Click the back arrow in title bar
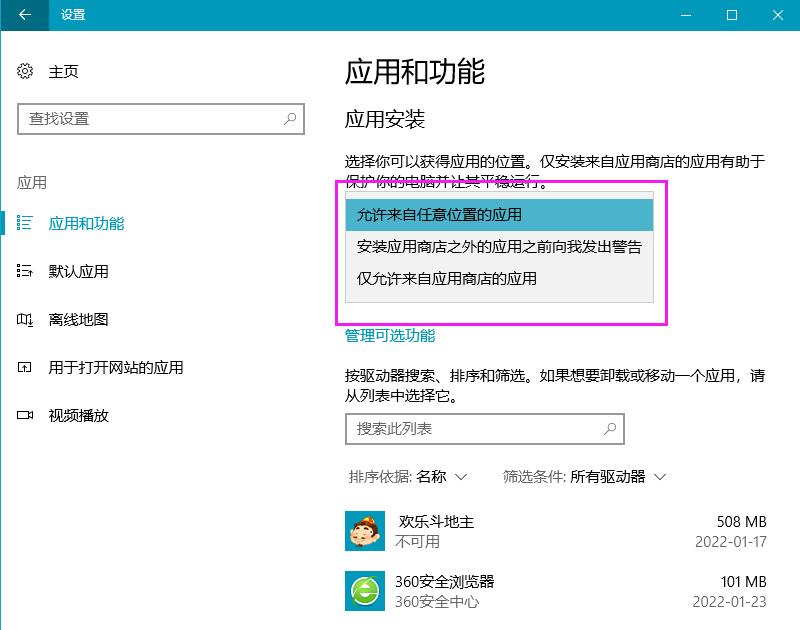This screenshot has width=800, height=630. [x=24, y=15]
